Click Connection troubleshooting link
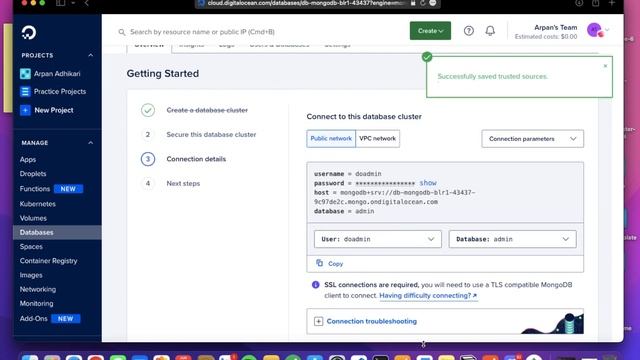 coord(371,321)
